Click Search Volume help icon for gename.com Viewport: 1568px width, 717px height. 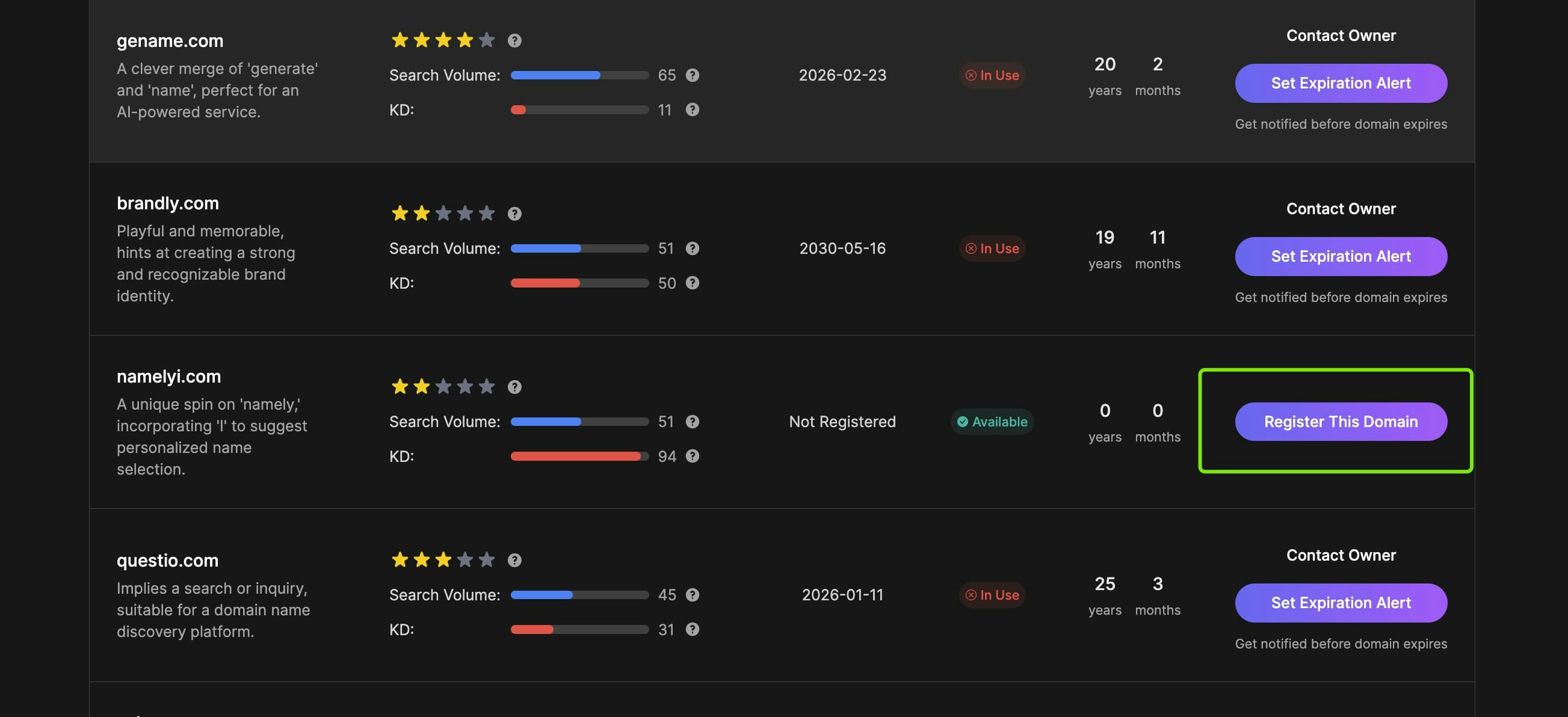click(692, 75)
